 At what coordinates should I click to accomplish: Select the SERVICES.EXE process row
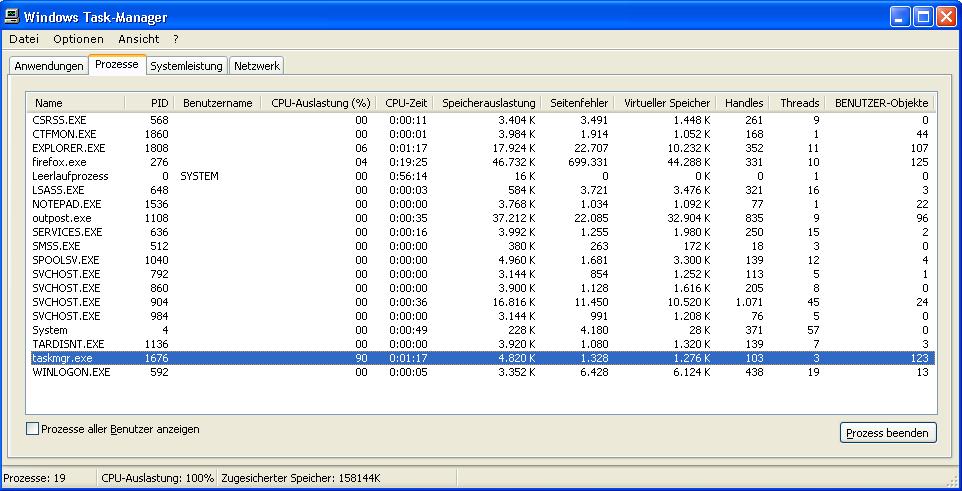tap(482, 232)
